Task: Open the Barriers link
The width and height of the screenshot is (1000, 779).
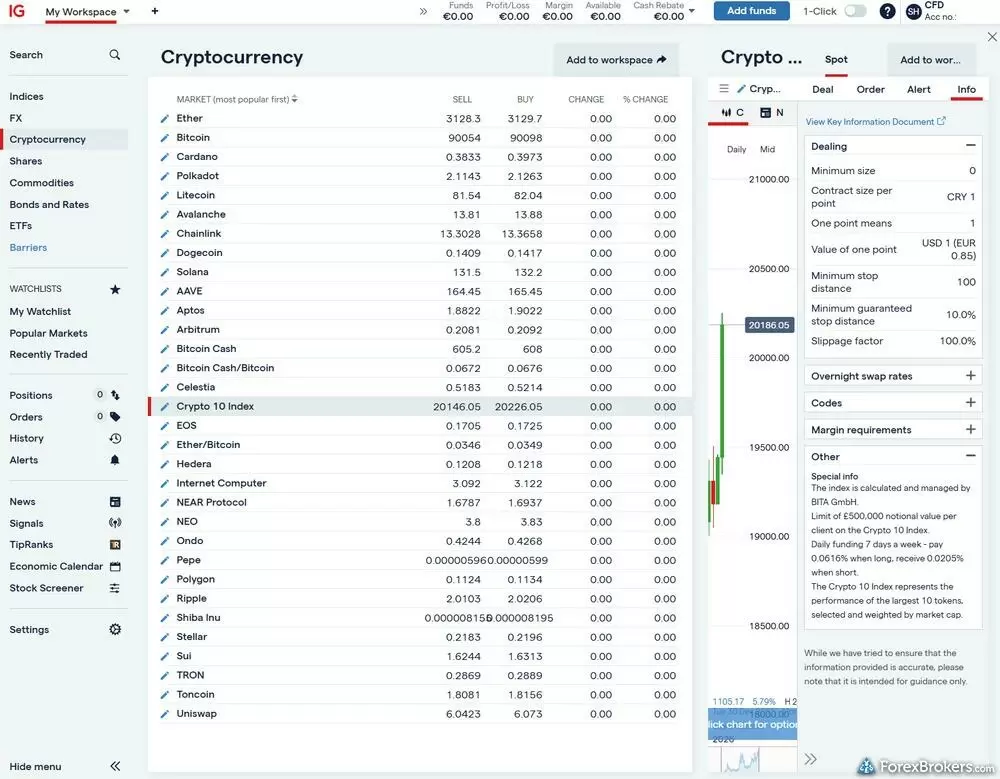Action: pos(28,248)
